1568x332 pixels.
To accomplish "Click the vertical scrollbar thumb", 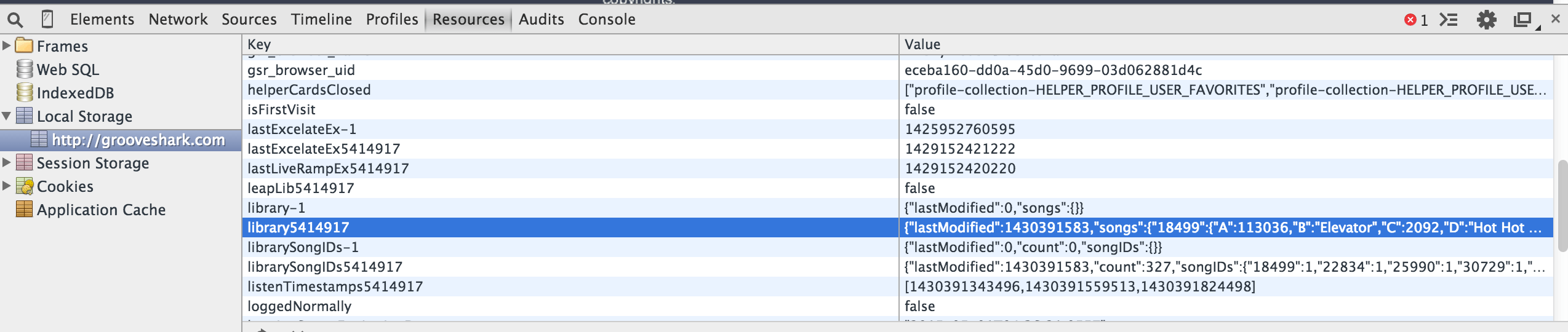I will click(x=1562, y=206).
